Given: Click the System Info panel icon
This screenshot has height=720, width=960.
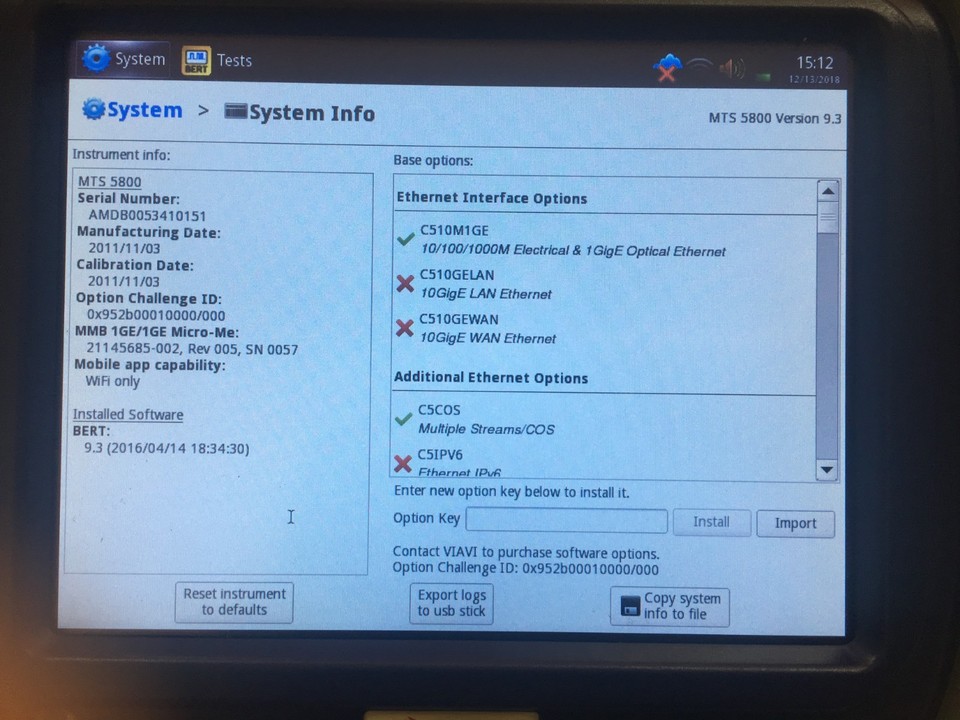Looking at the screenshot, I should (236, 113).
